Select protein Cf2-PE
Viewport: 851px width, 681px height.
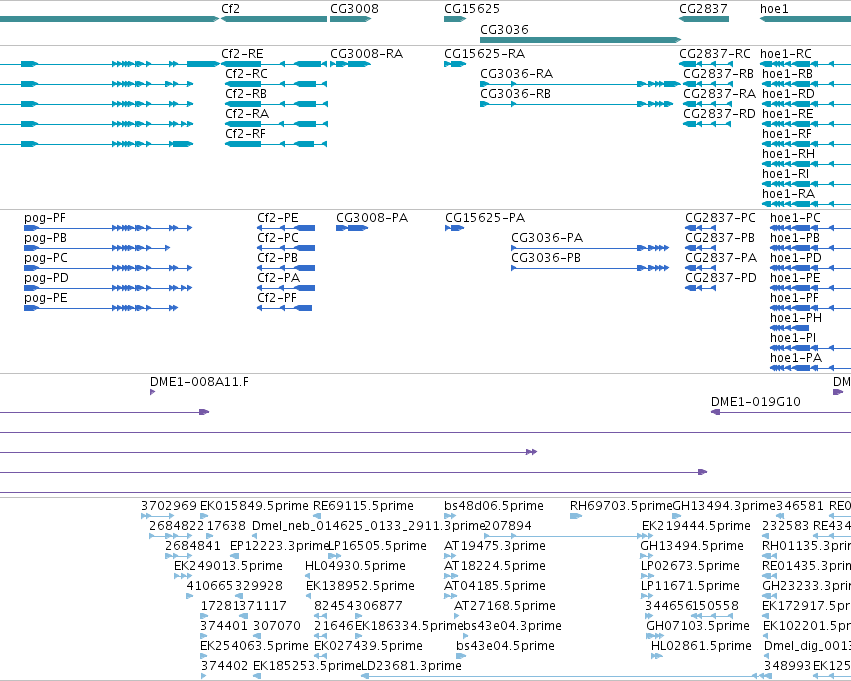pyautogui.click(x=277, y=218)
